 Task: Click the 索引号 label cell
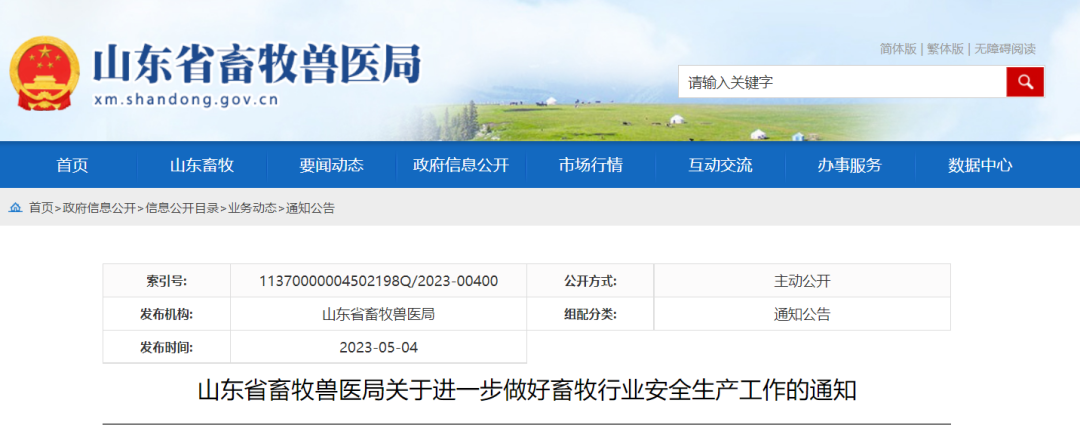(x=167, y=280)
